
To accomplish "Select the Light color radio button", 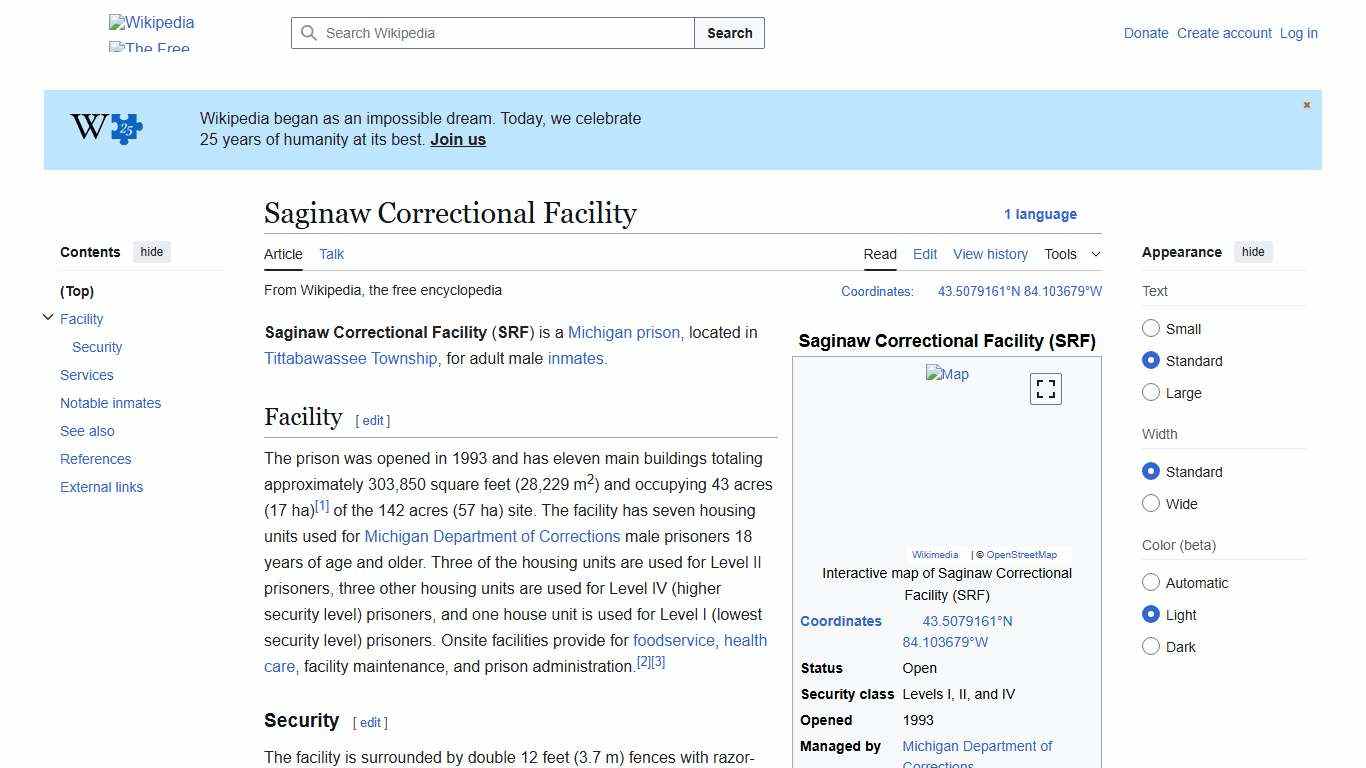I will (x=1151, y=614).
